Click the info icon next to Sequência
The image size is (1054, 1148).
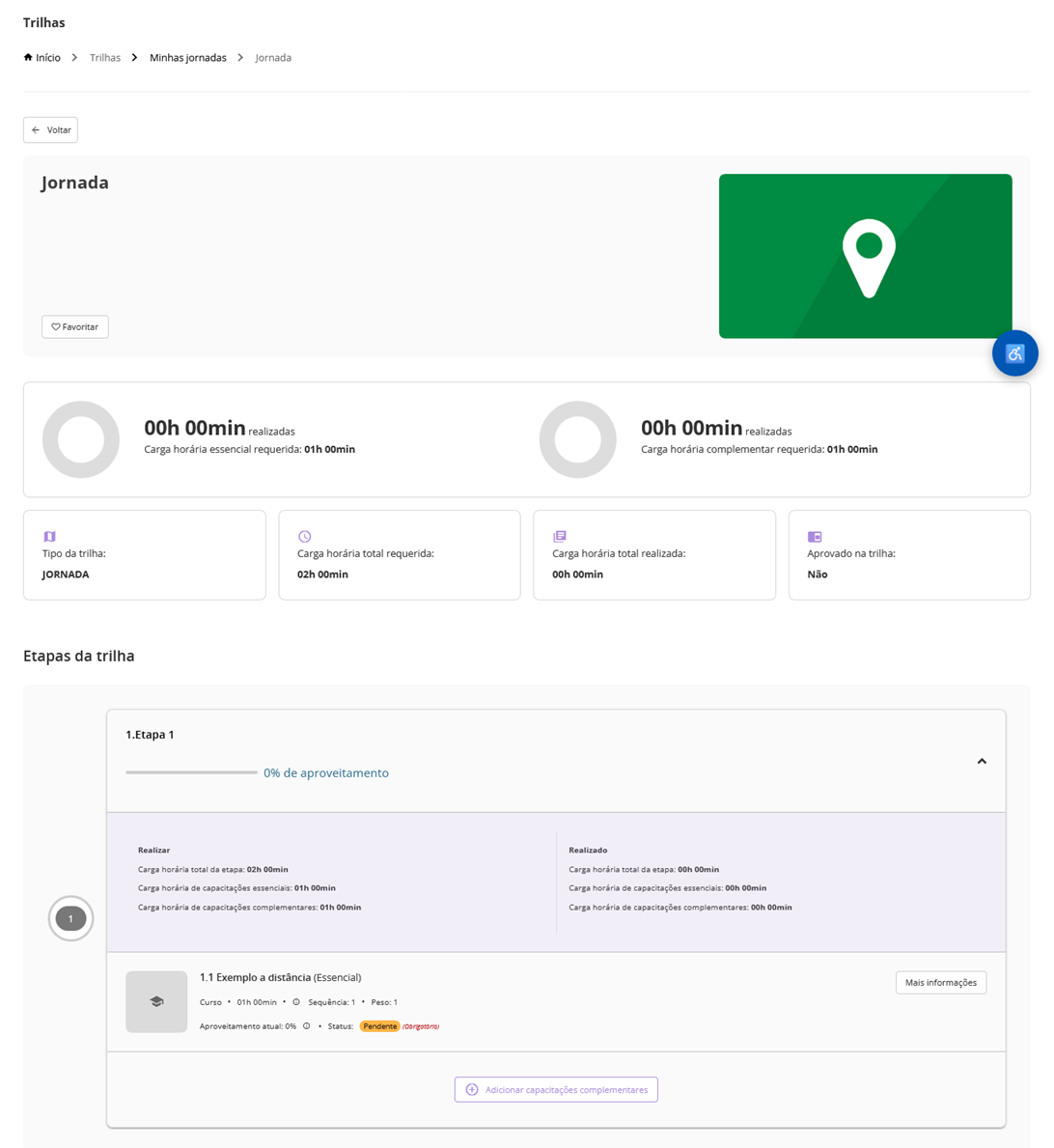(296, 1002)
